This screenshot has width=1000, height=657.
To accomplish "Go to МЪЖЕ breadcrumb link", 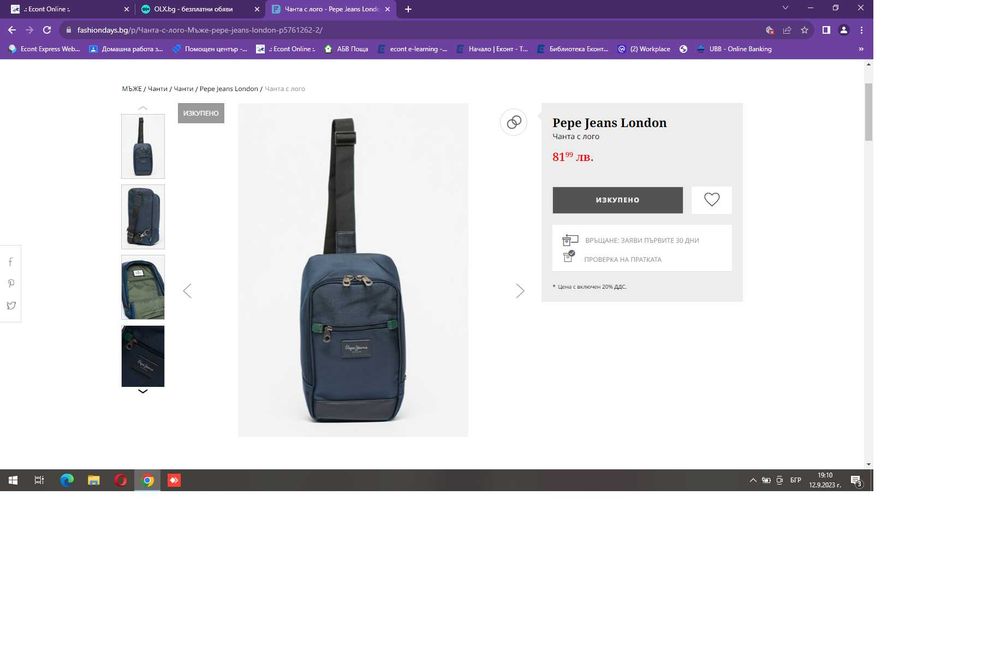I will pyautogui.click(x=132, y=89).
